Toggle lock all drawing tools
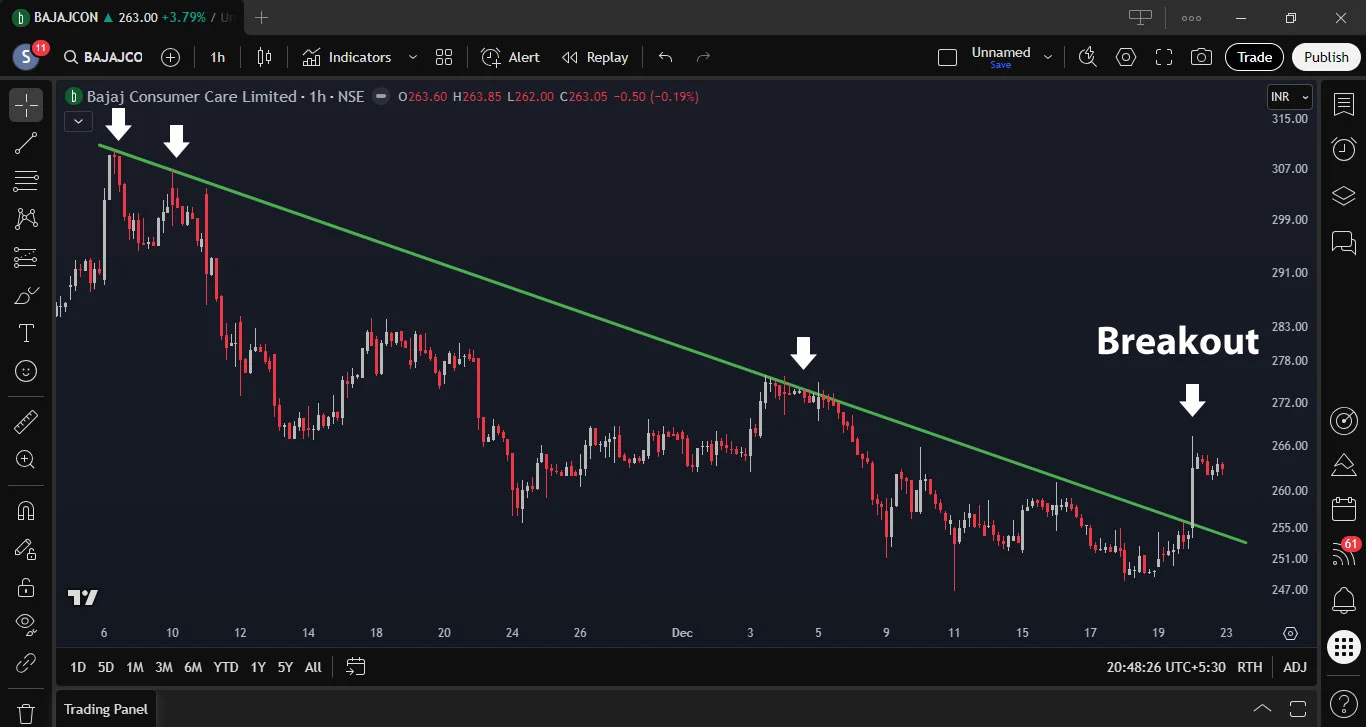Viewport: 1366px width, 727px height. (26, 586)
